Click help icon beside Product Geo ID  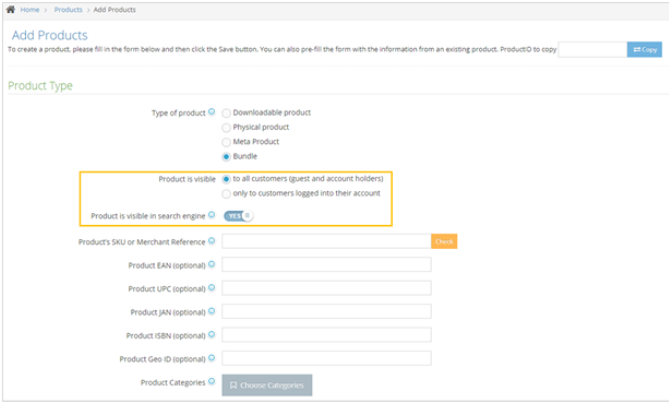tap(212, 358)
